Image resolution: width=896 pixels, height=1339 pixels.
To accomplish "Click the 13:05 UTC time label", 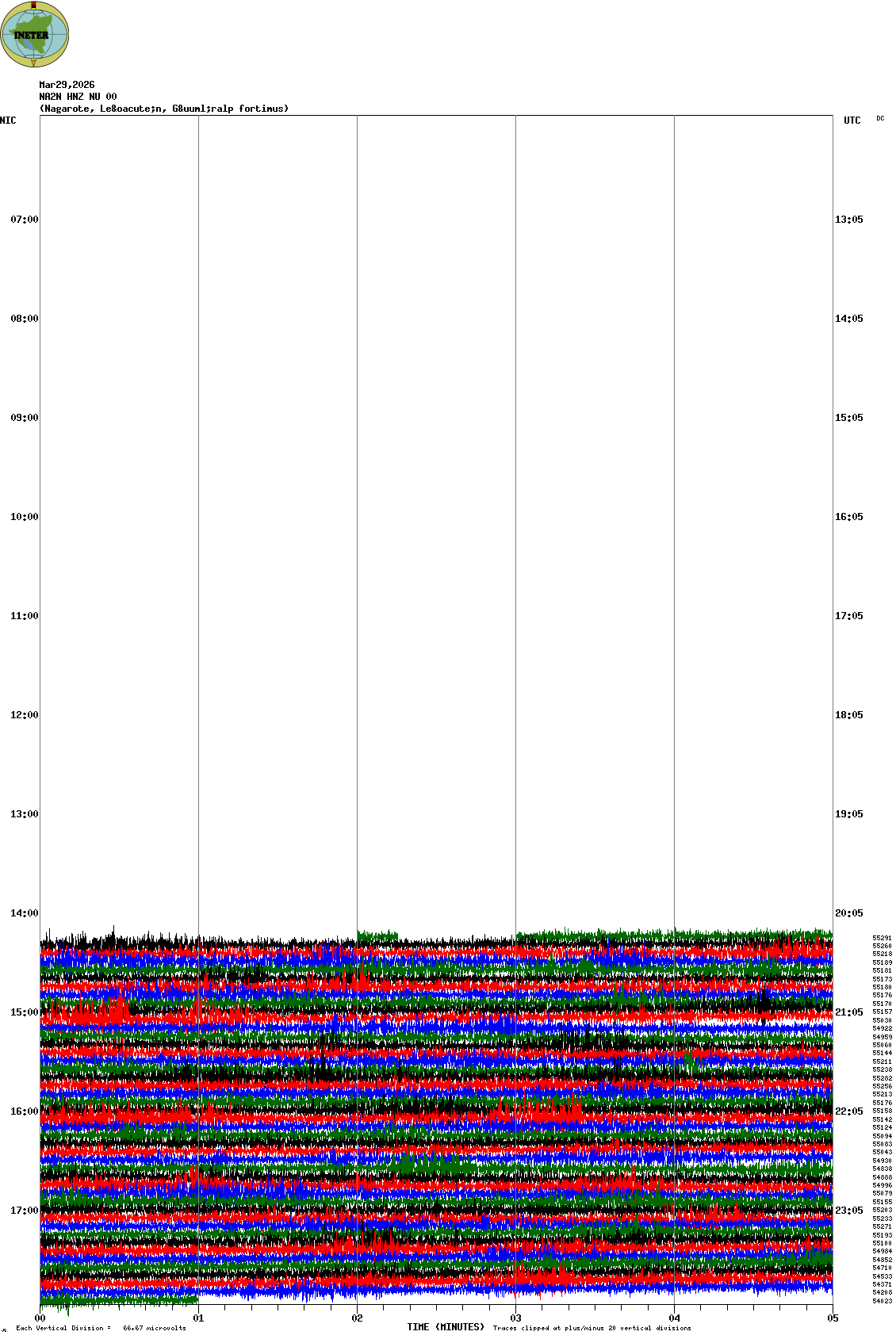I will pos(848,220).
